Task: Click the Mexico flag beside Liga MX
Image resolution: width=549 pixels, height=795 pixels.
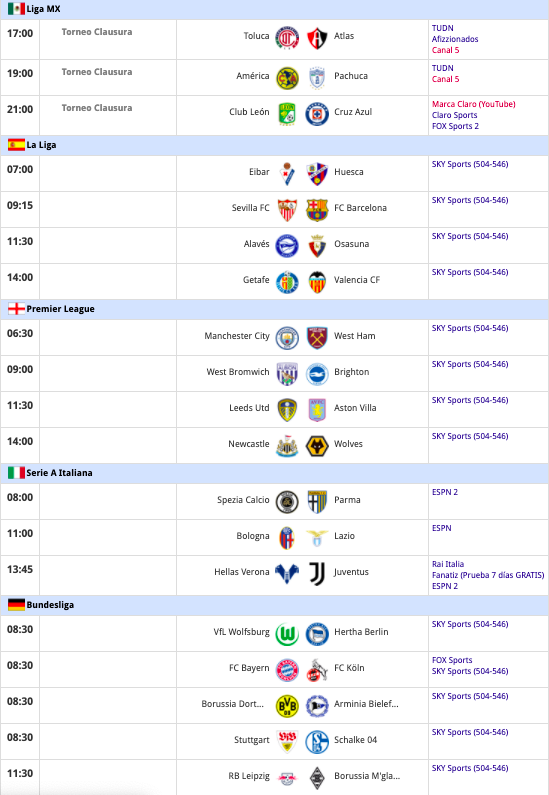Action: (16, 9)
